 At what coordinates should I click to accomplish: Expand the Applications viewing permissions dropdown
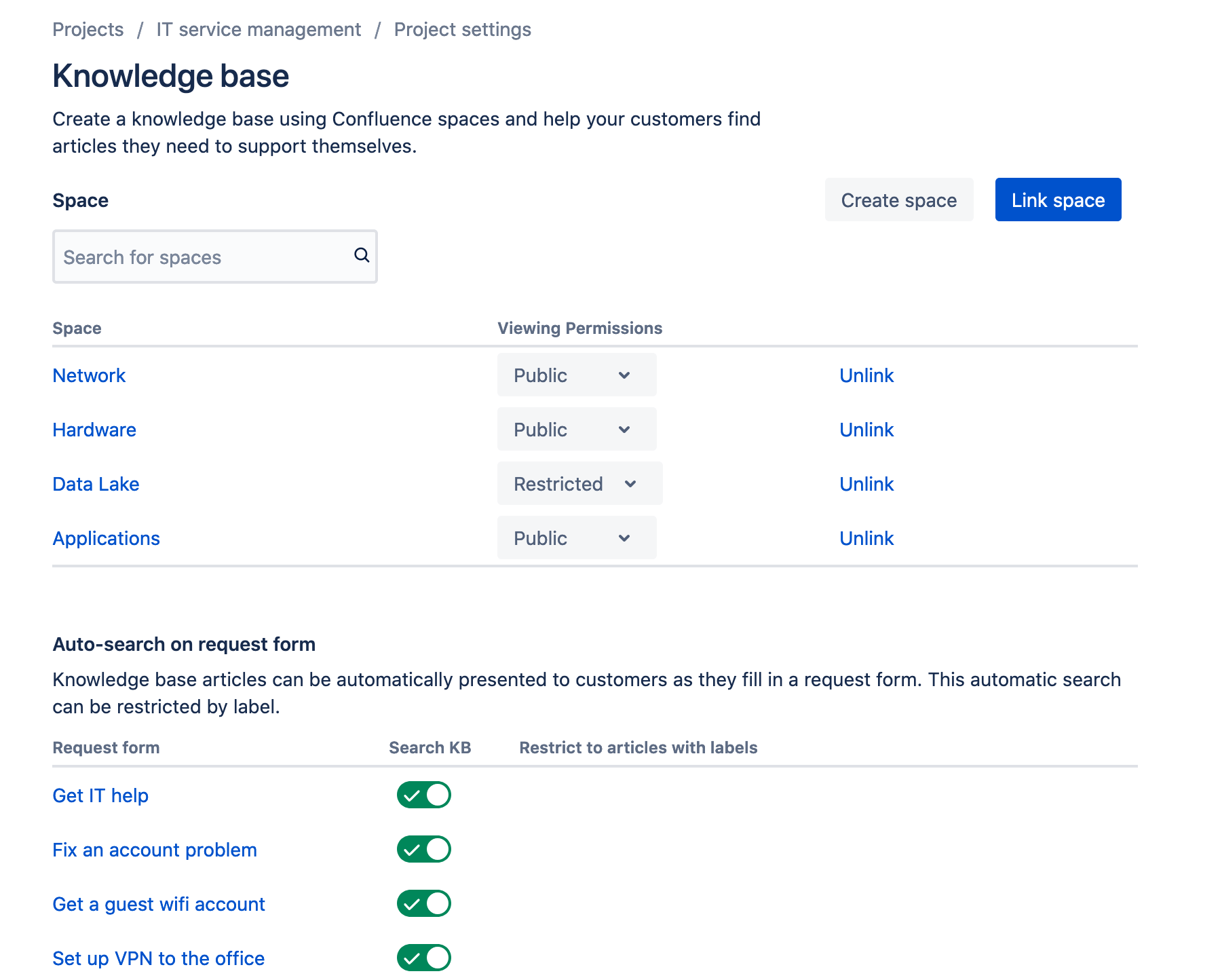tap(576, 538)
